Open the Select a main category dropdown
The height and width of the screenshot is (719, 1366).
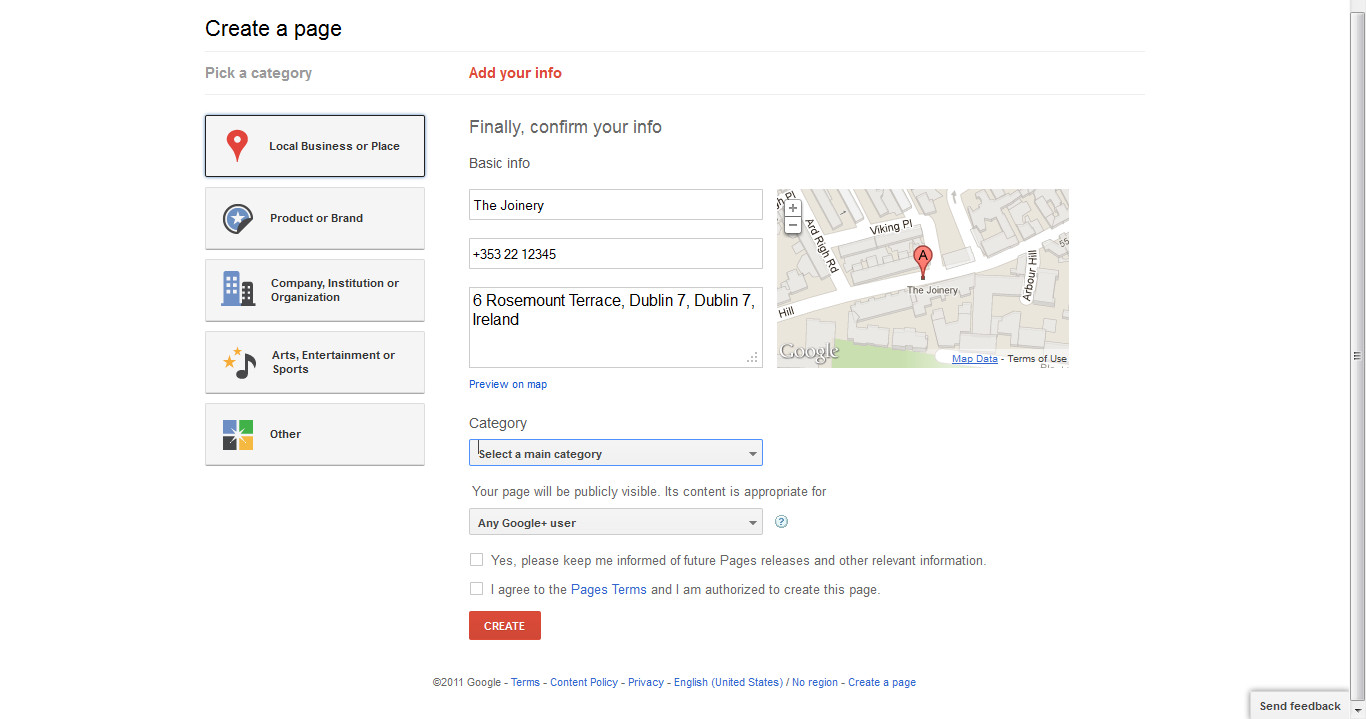coord(615,453)
